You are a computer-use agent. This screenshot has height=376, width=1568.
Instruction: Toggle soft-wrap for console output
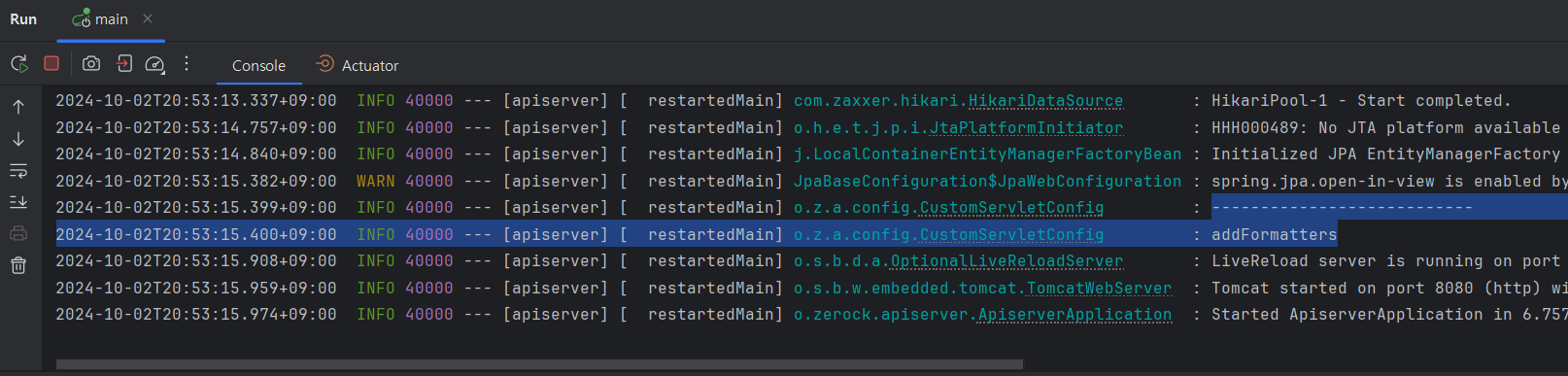point(18,171)
